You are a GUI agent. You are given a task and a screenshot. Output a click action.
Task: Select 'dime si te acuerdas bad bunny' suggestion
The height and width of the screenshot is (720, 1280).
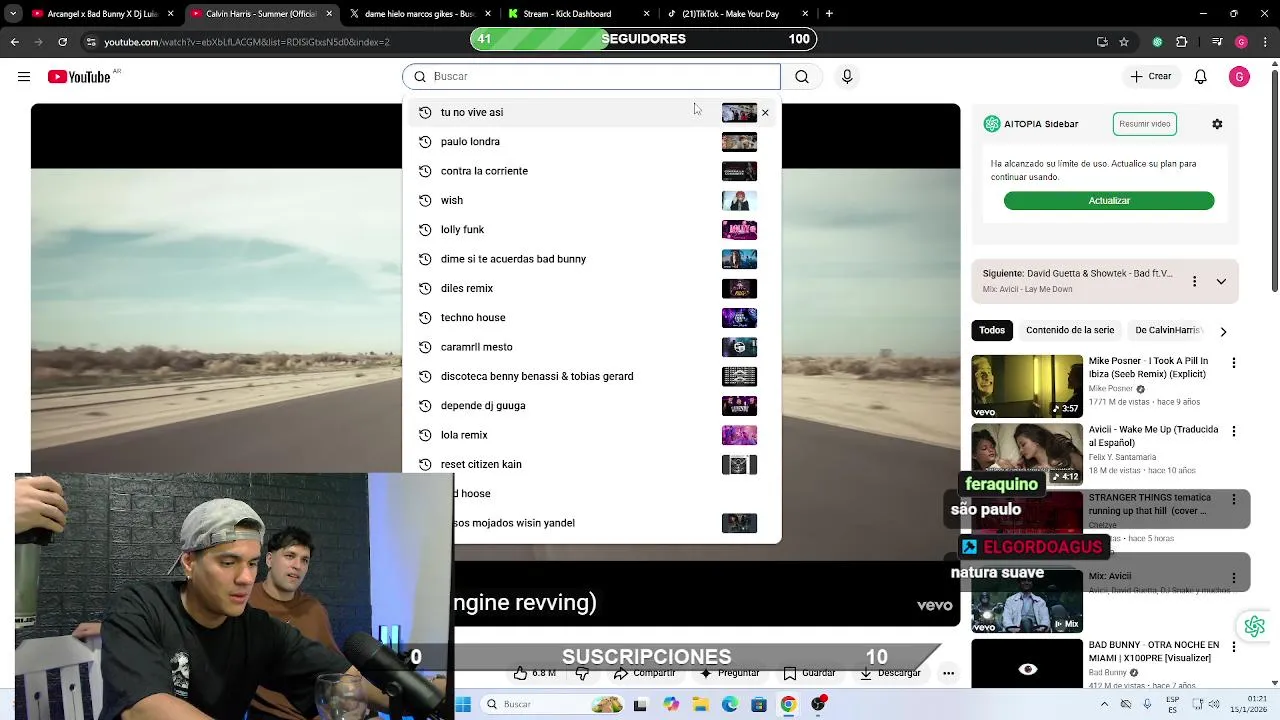tap(591, 259)
